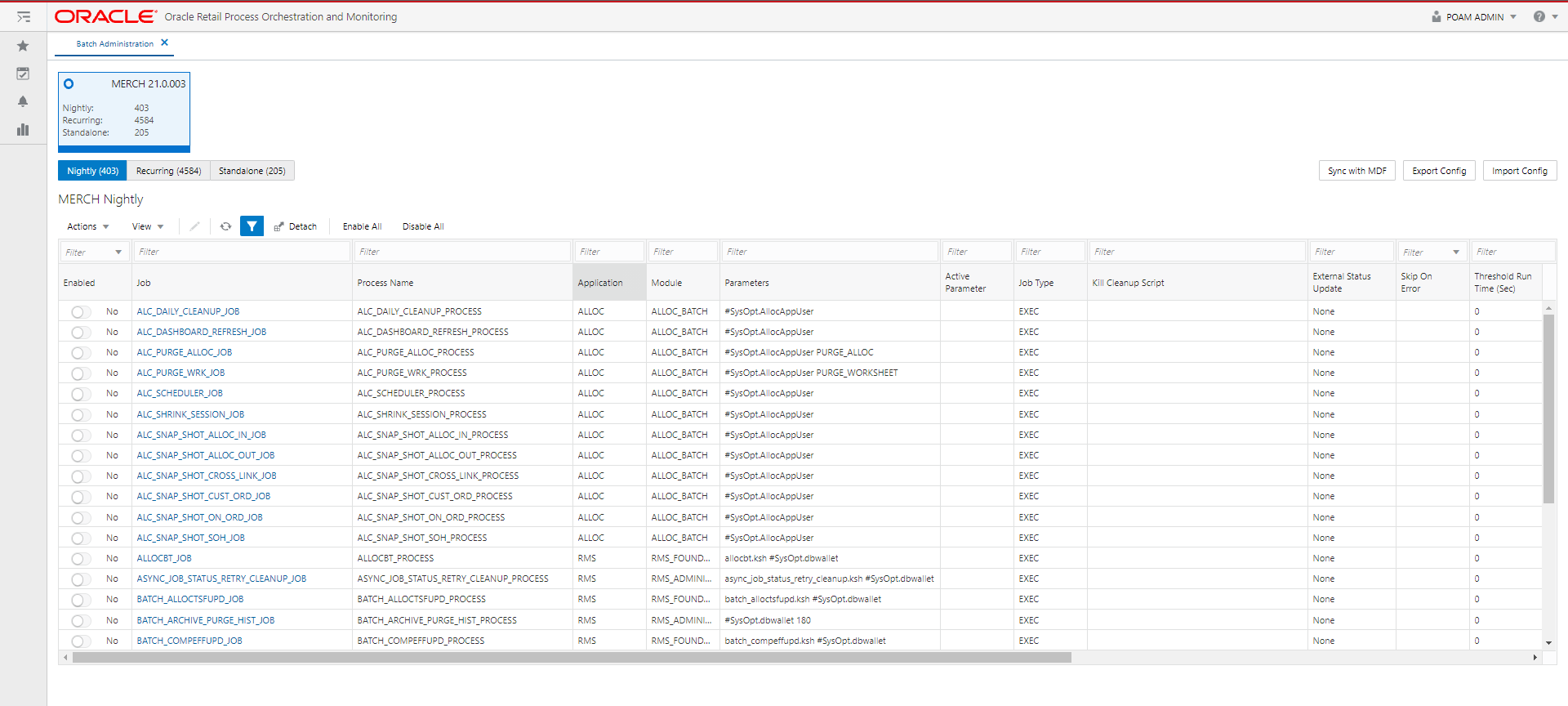Click the Parameters filter field
Image resolution: width=1568 pixels, height=706 pixels.
click(830, 252)
